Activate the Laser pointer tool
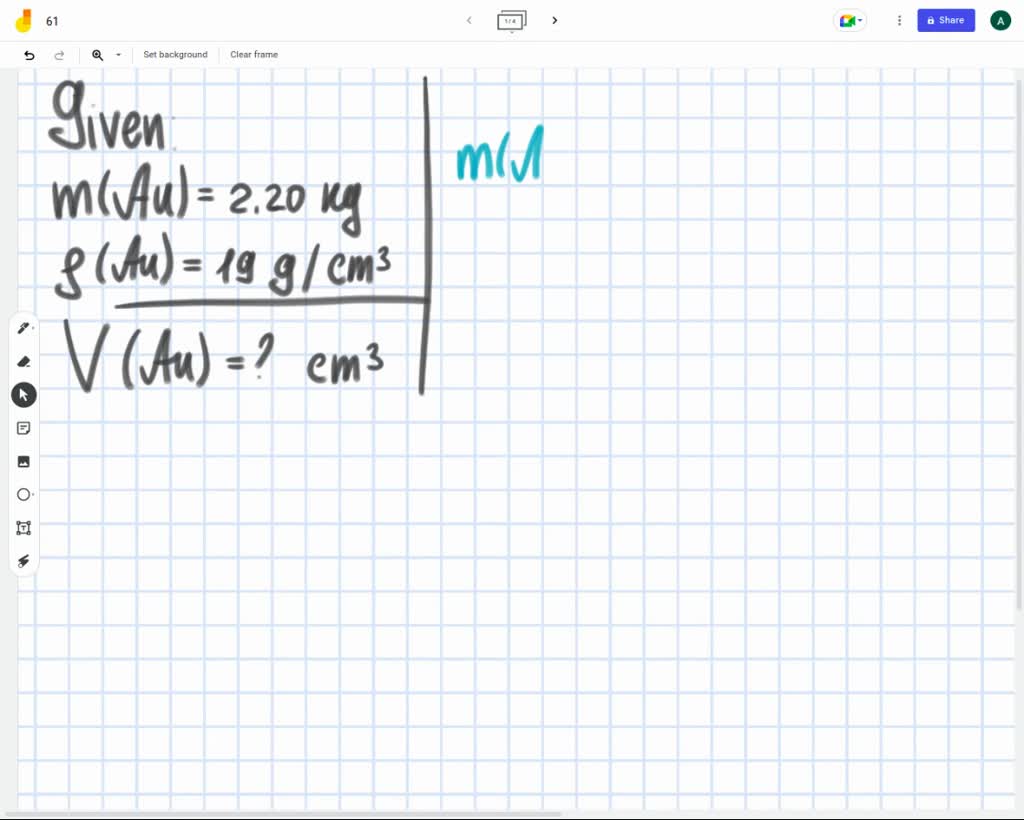The height and width of the screenshot is (820, 1024). (x=24, y=561)
